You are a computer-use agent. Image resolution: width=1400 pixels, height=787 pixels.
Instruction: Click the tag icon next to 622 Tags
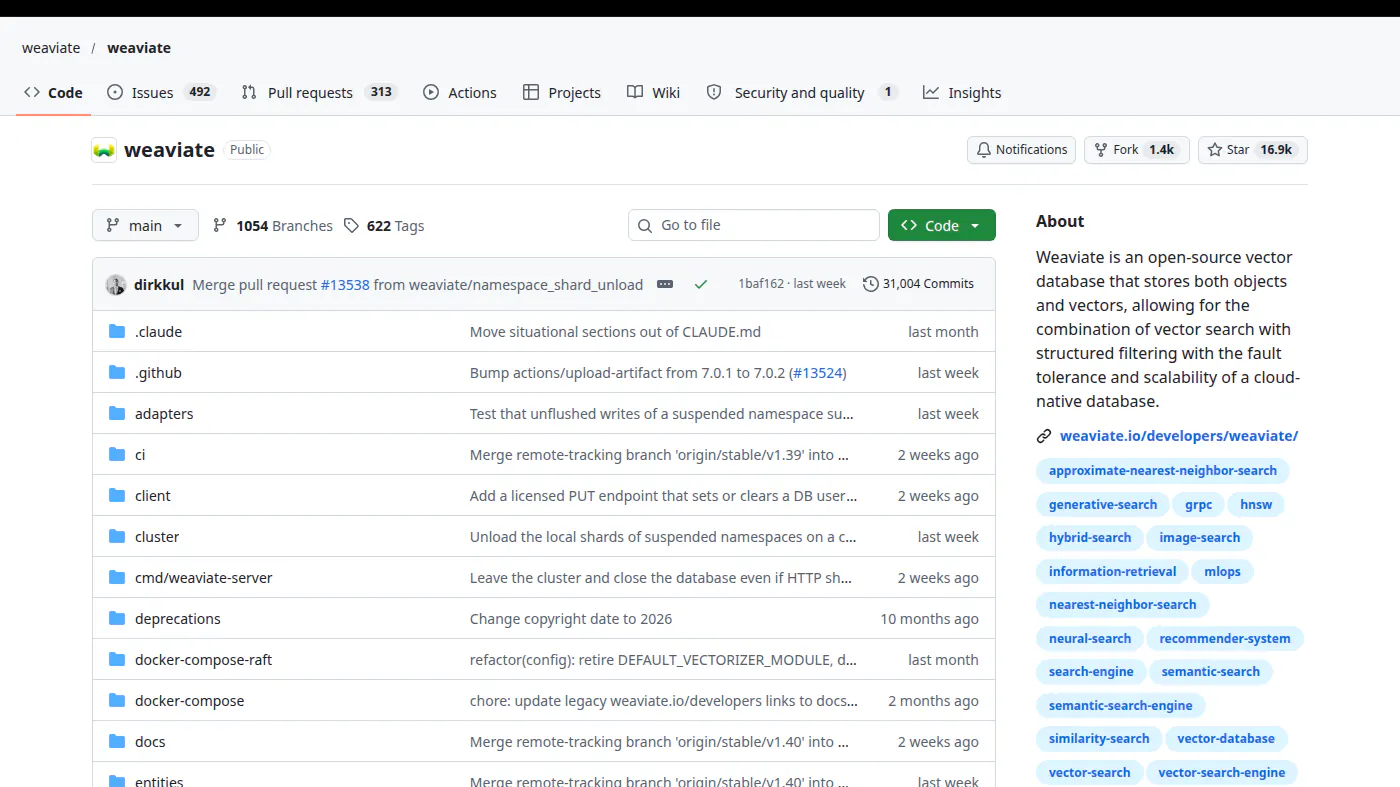click(351, 226)
